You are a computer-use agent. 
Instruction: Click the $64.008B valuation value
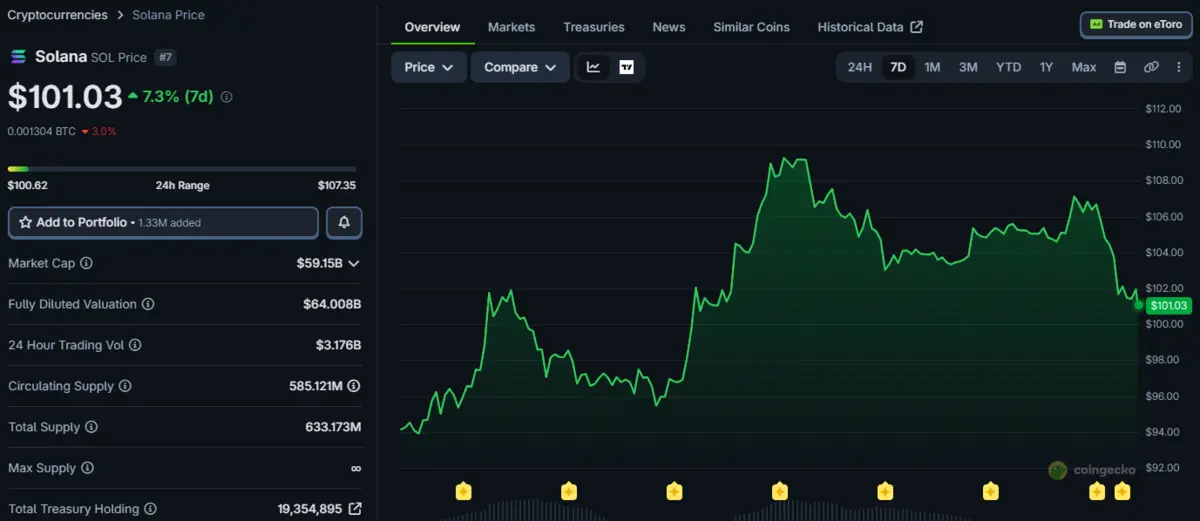click(x=332, y=304)
